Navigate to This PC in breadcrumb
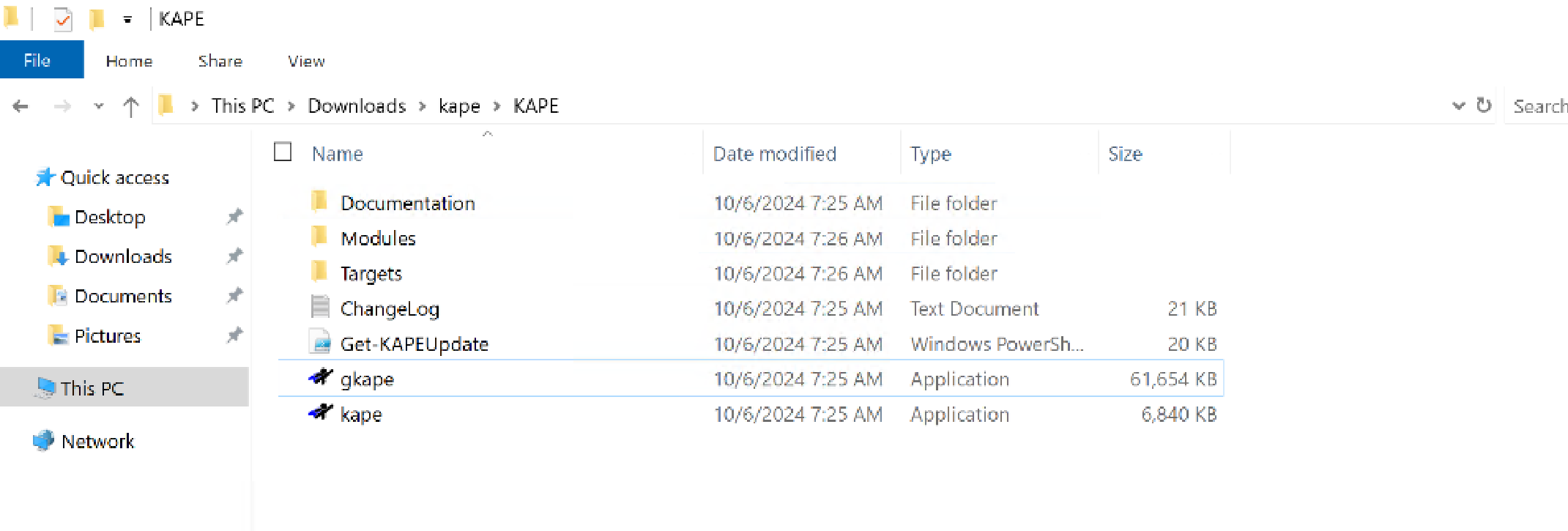Viewport: 1568px width, 531px height. (243, 106)
